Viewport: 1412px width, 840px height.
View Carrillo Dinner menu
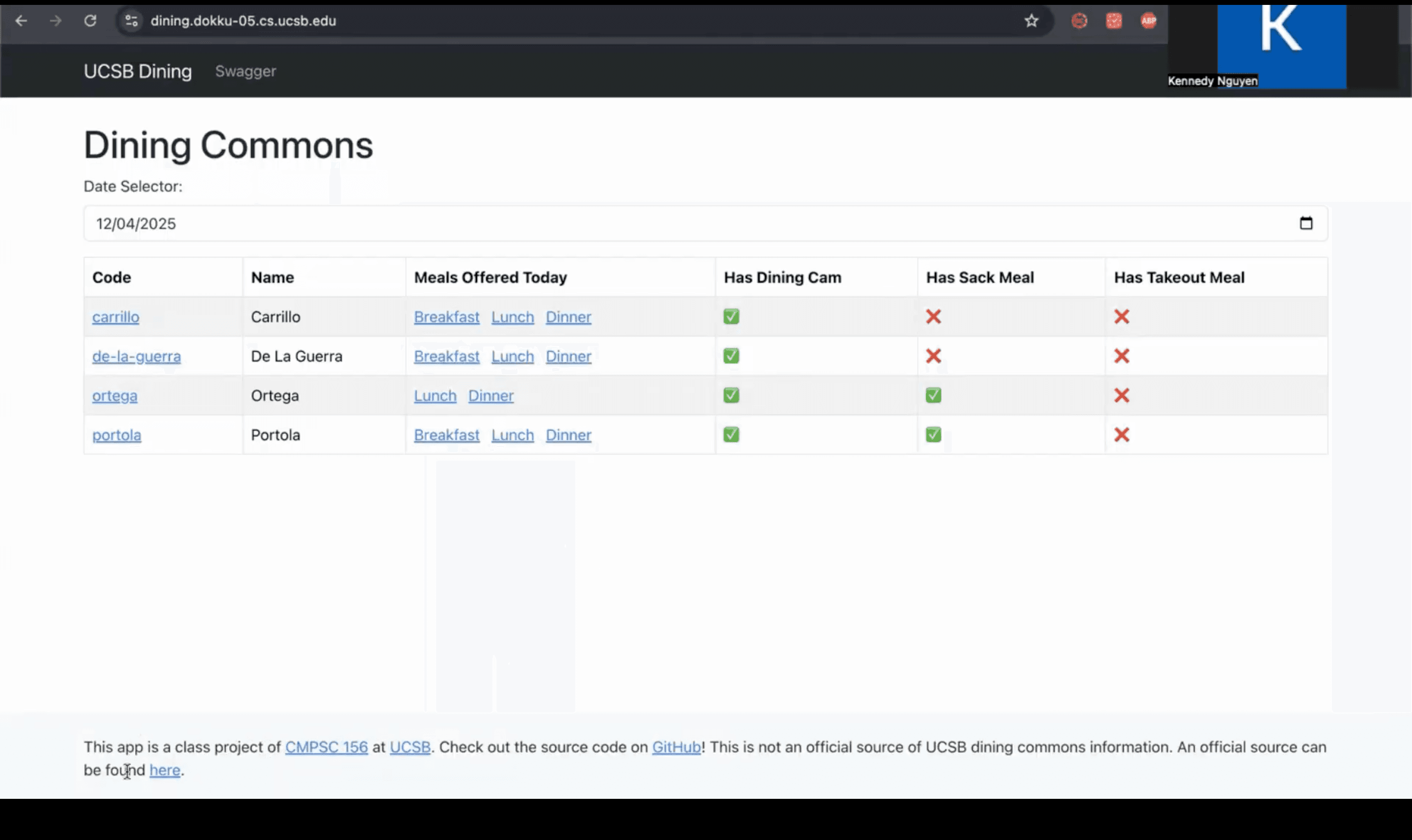pyautogui.click(x=568, y=317)
